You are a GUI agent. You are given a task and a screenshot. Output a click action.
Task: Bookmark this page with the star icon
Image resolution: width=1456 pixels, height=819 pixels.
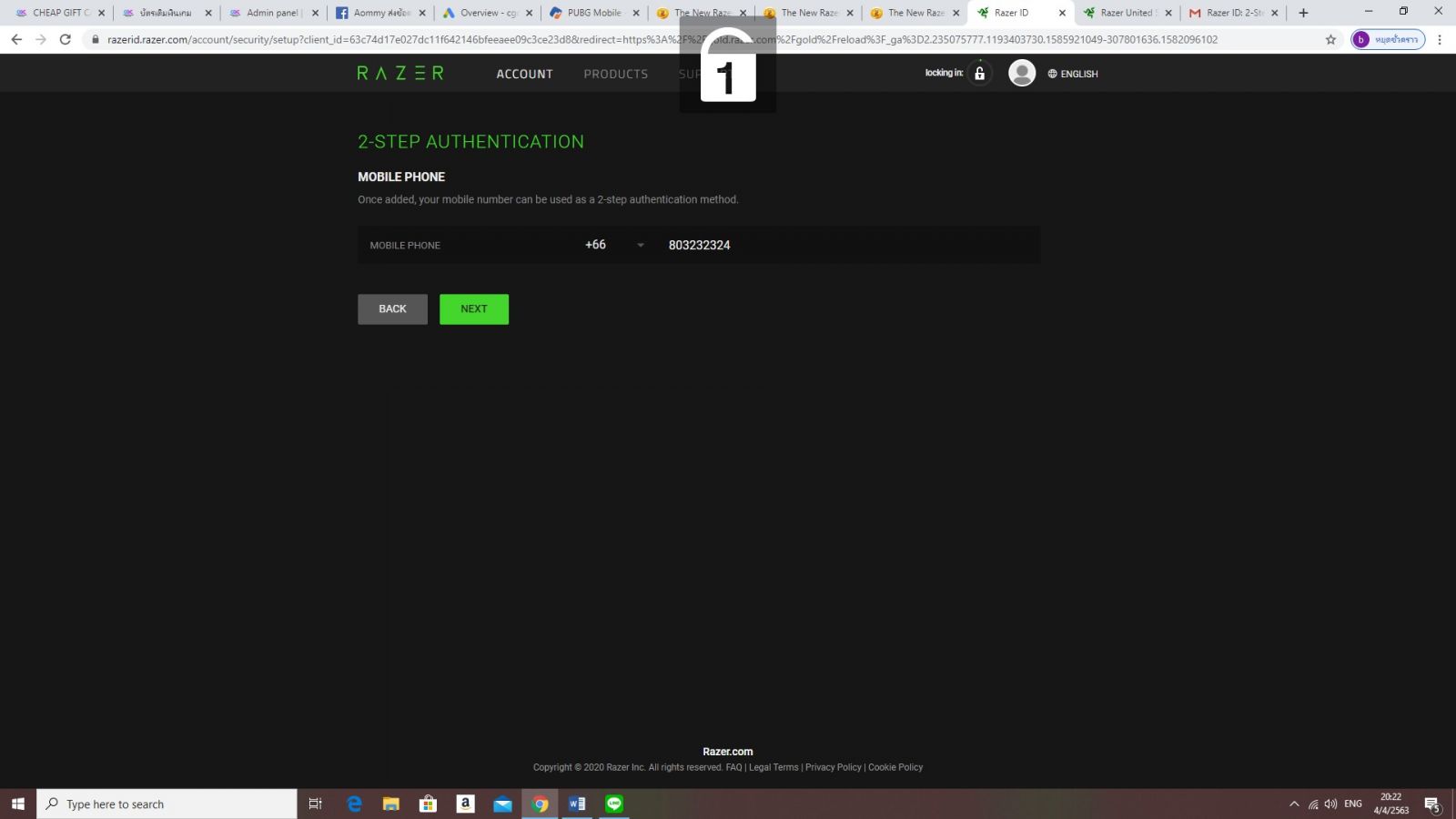[x=1330, y=39]
